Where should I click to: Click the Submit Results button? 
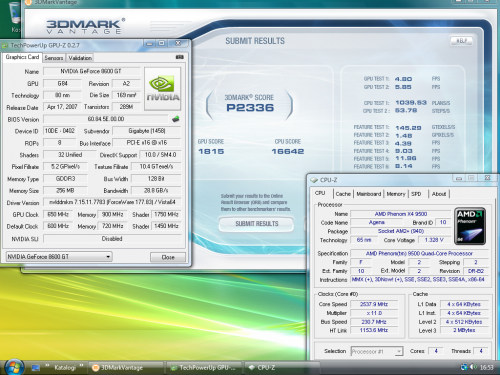[x=256, y=224]
